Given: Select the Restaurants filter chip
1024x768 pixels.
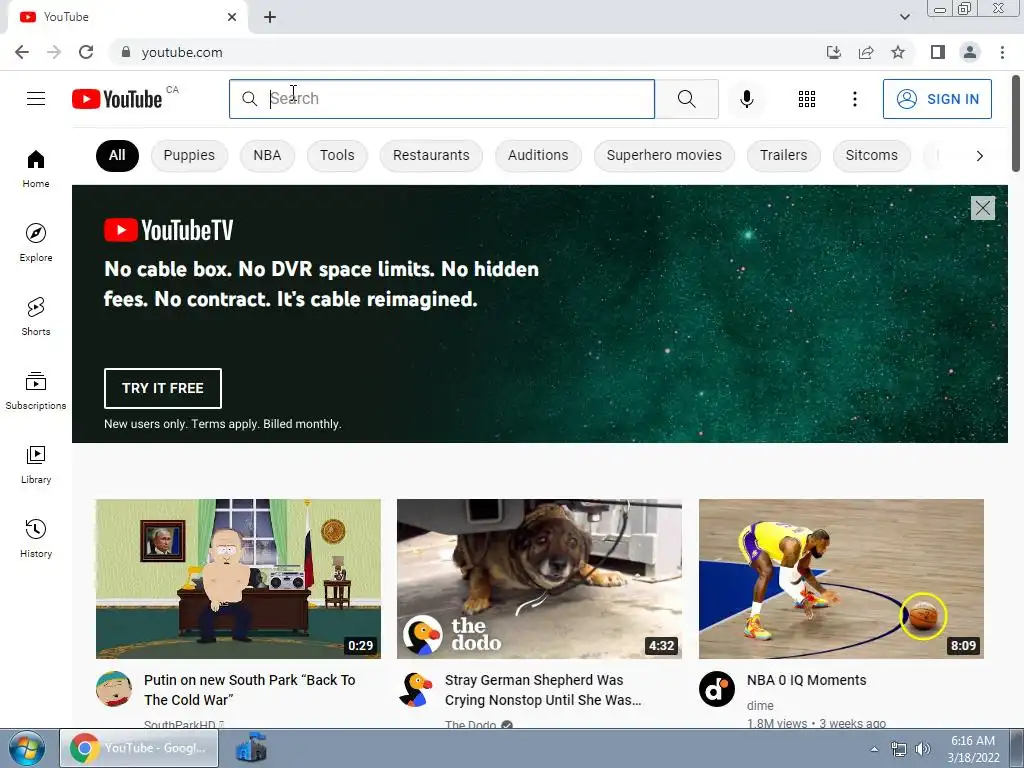Looking at the screenshot, I should (431, 155).
